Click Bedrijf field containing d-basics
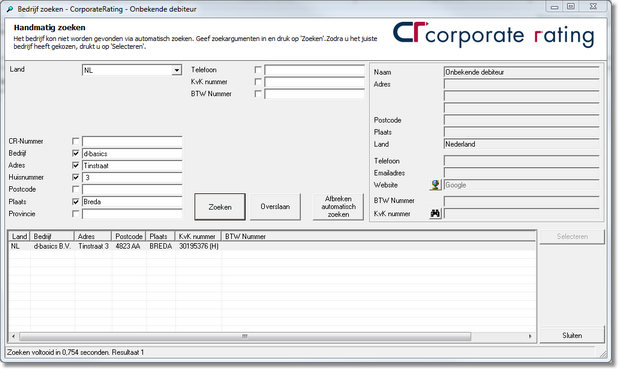Viewport: 619px width, 370px height. 132,154
